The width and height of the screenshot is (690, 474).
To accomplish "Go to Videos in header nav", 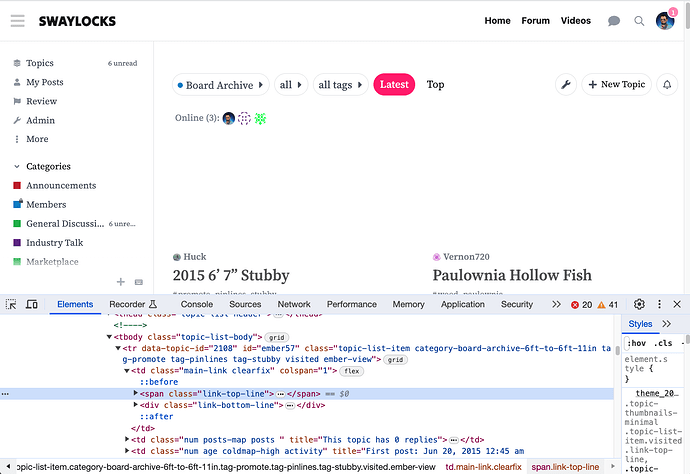I will pos(576,21).
